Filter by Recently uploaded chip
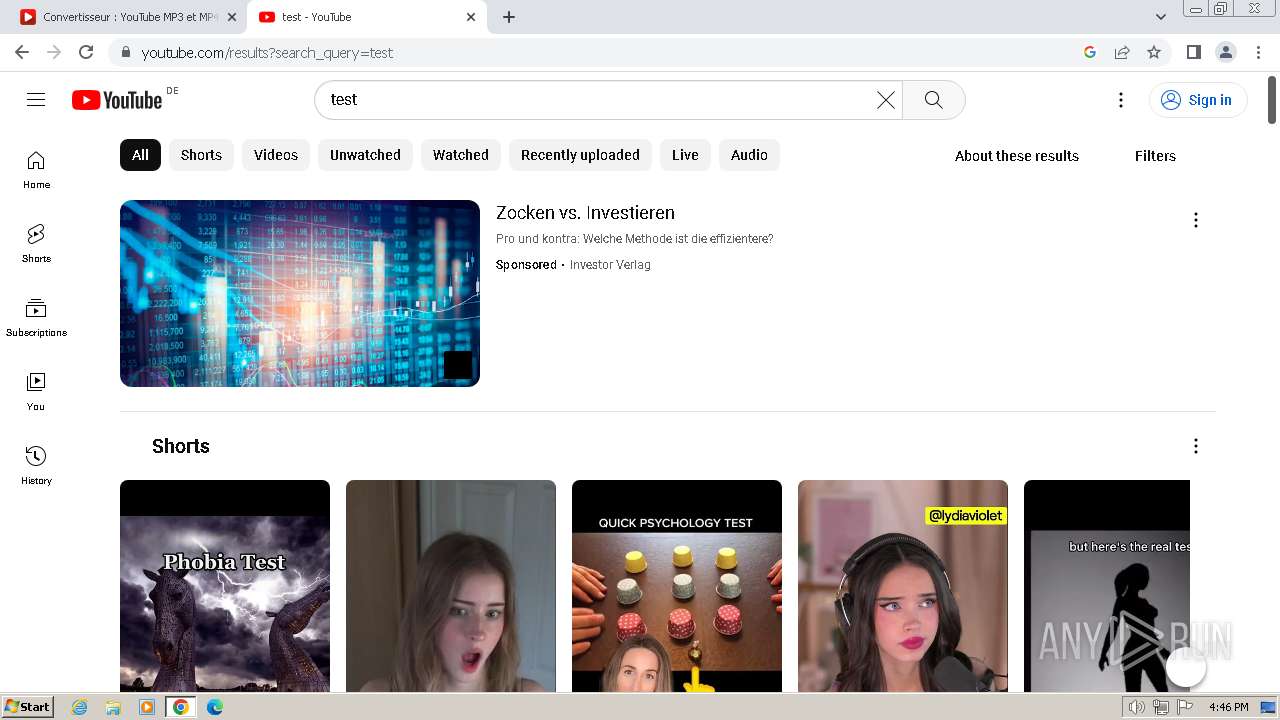This screenshot has width=1280, height=720. tap(580, 155)
